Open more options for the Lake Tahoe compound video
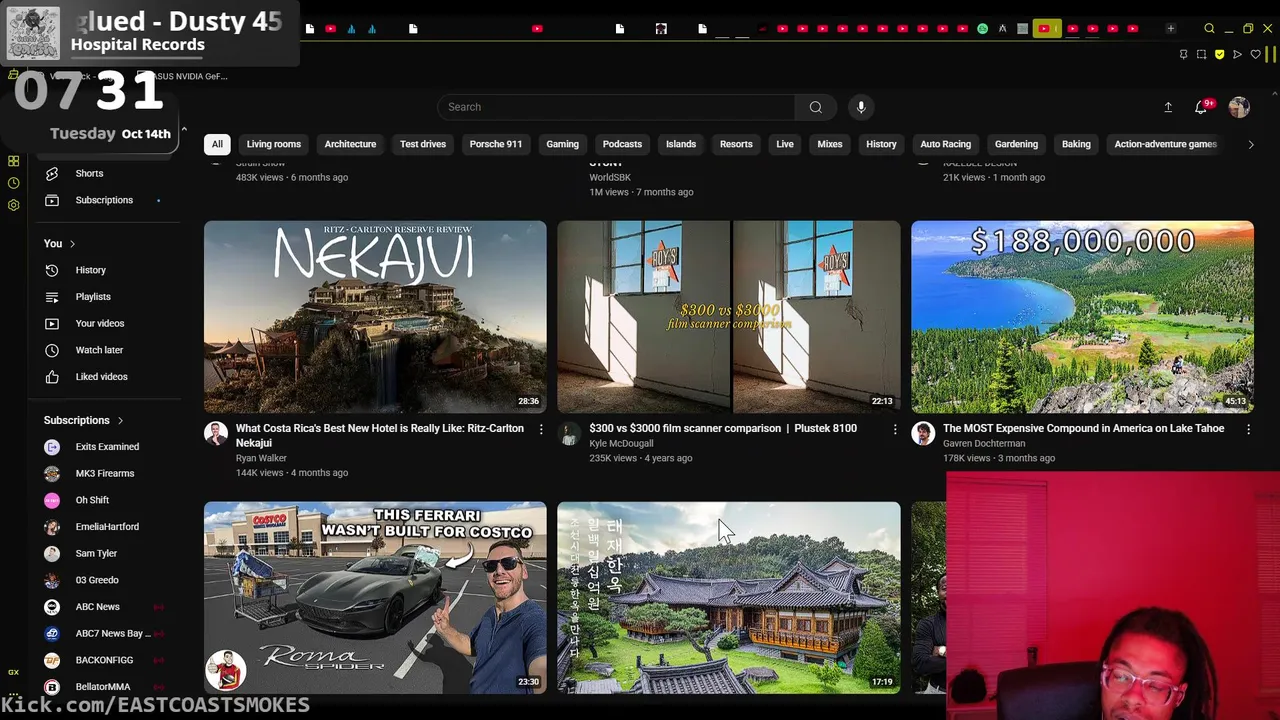 [1248, 429]
